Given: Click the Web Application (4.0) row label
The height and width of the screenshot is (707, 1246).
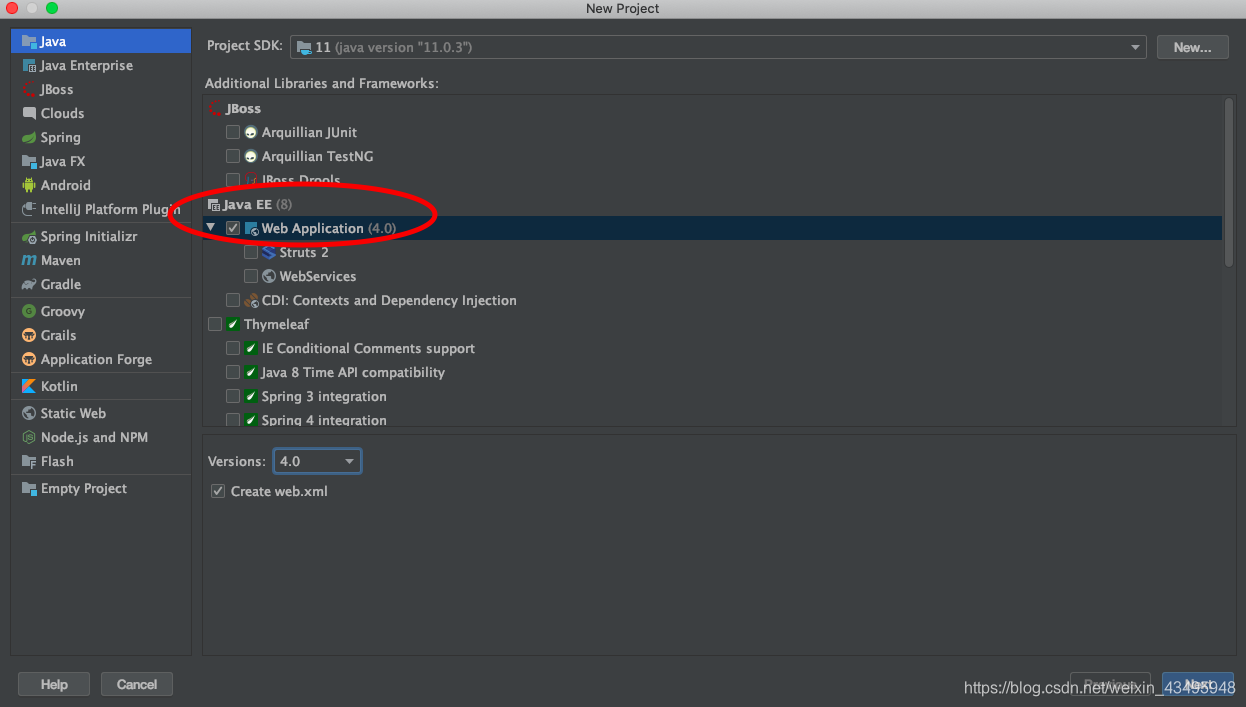Looking at the screenshot, I should (x=329, y=229).
